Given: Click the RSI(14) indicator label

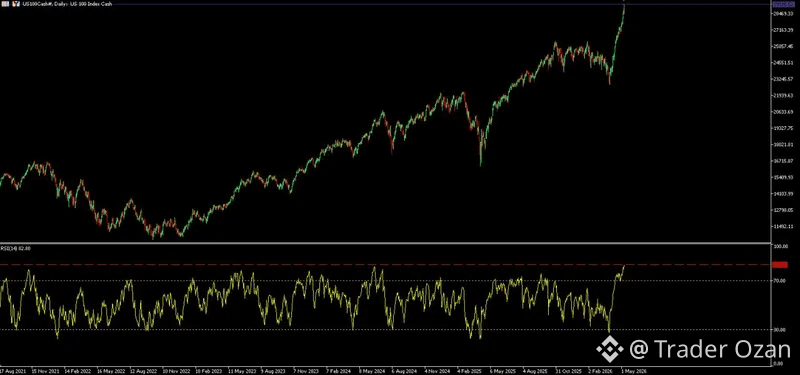Looking at the screenshot, I should coord(16,248).
